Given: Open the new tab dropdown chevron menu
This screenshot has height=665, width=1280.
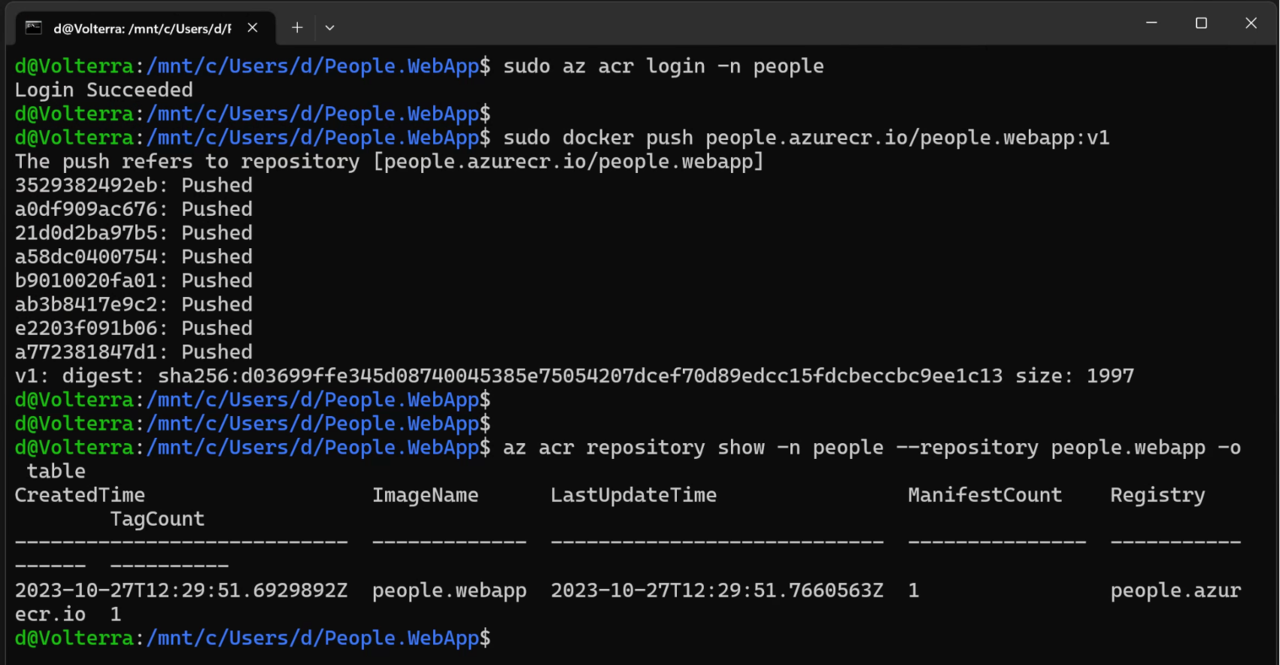Looking at the screenshot, I should click(x=329, y=28).
